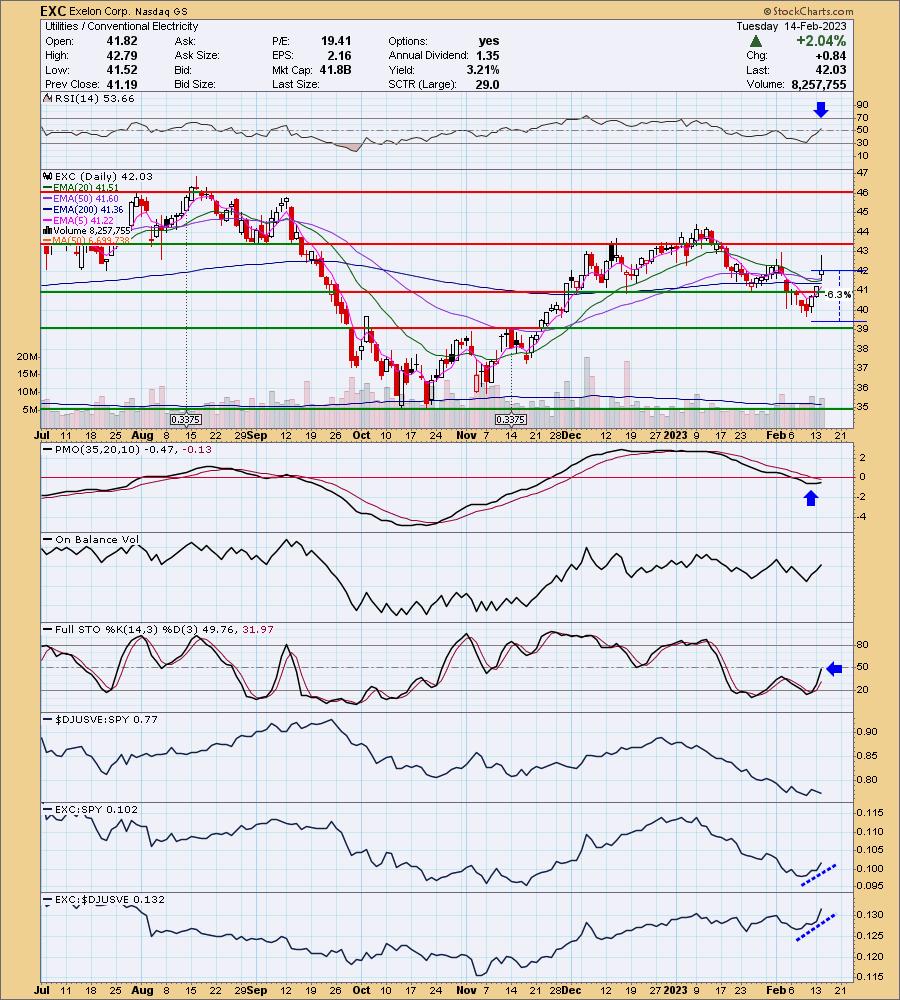Click the green up-triangle next to +2.04%
The width and height of the screenshot is (900, 1000).
pyautogui.click(x=756, y=41)
